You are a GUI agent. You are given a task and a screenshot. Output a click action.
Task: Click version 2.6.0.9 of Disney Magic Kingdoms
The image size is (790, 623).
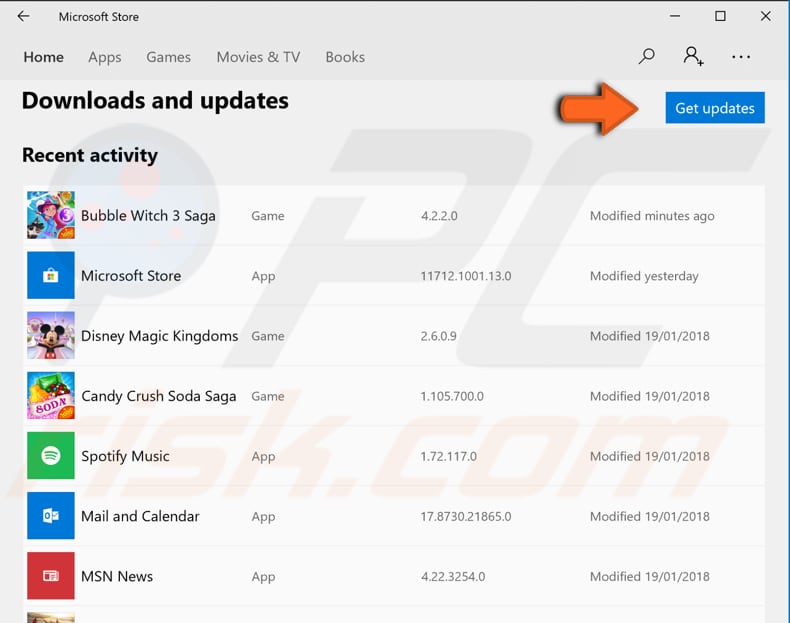439,336
